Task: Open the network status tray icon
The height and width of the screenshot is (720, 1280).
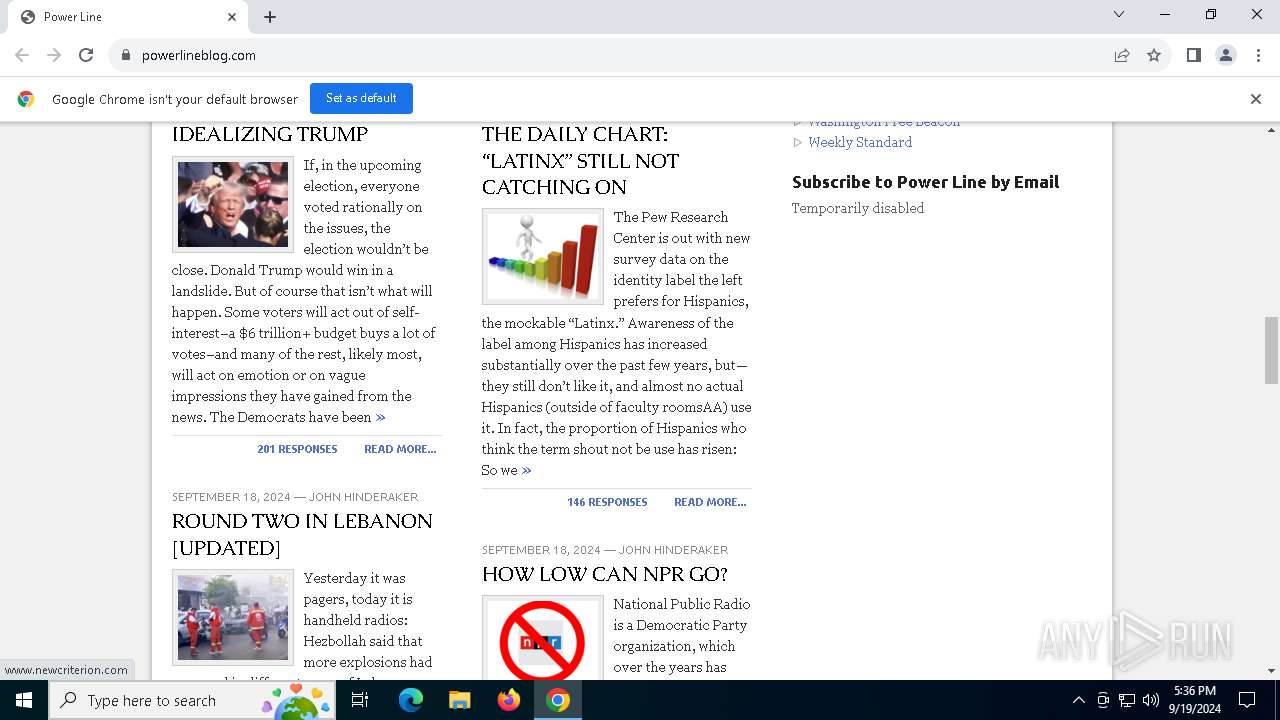Action: (1127, 700)
